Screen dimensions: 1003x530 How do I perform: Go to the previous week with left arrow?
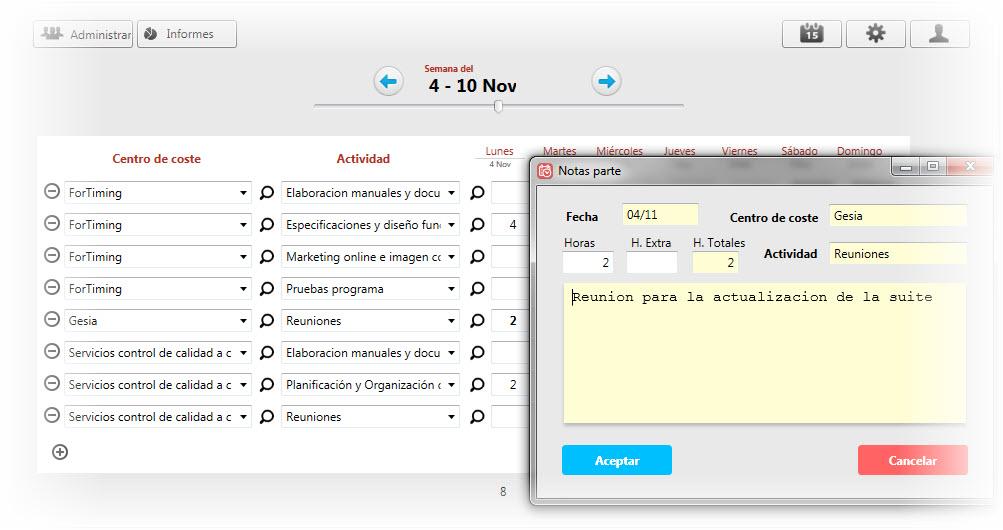click(388, 82)
